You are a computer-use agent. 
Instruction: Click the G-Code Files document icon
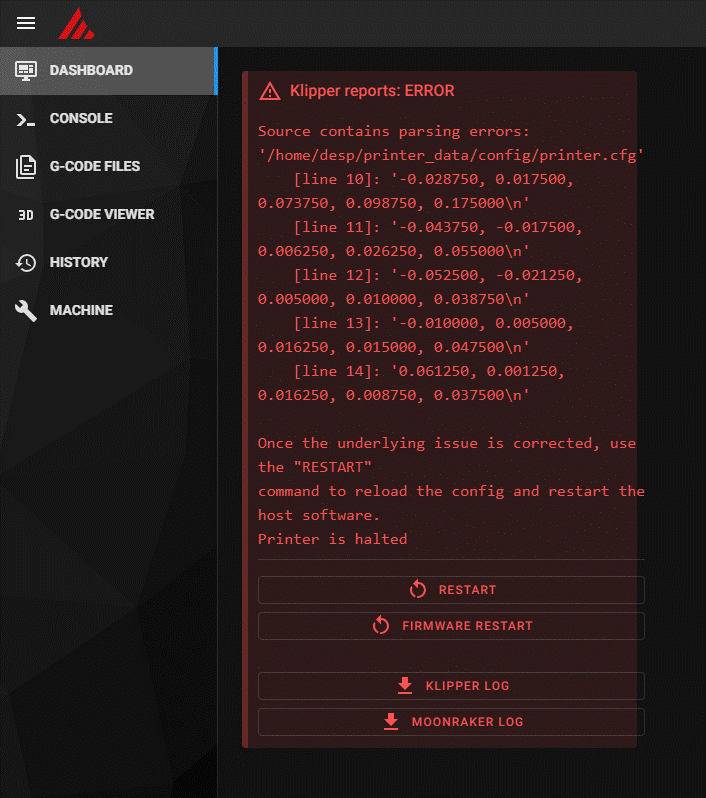pos(25,166)
